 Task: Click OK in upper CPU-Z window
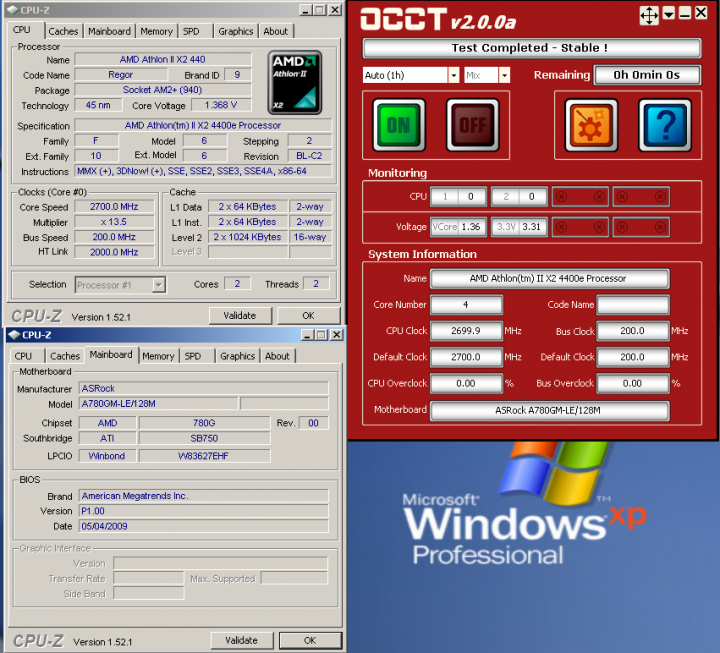pyautogui.click(x=308, y=315)
